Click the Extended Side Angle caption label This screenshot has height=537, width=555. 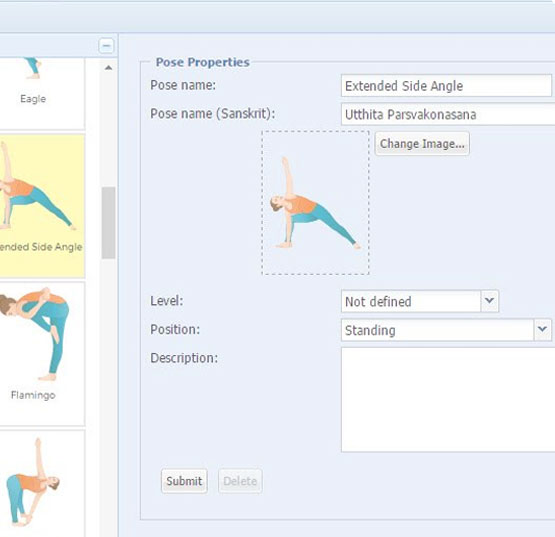coord(41,247)
